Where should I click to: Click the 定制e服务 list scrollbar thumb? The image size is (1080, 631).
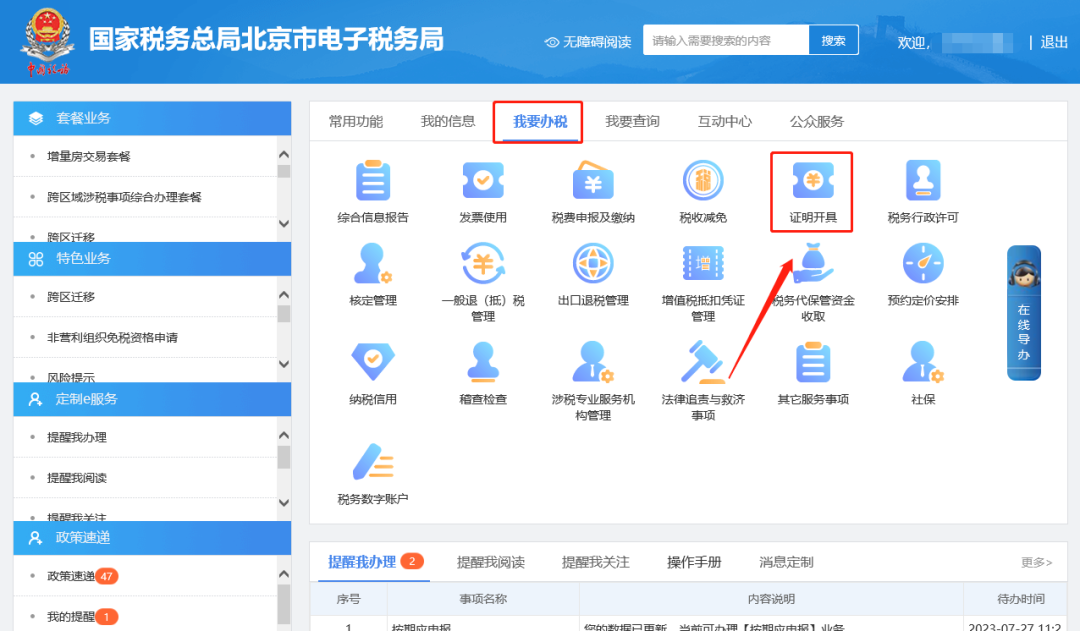[x=284, y=457]
